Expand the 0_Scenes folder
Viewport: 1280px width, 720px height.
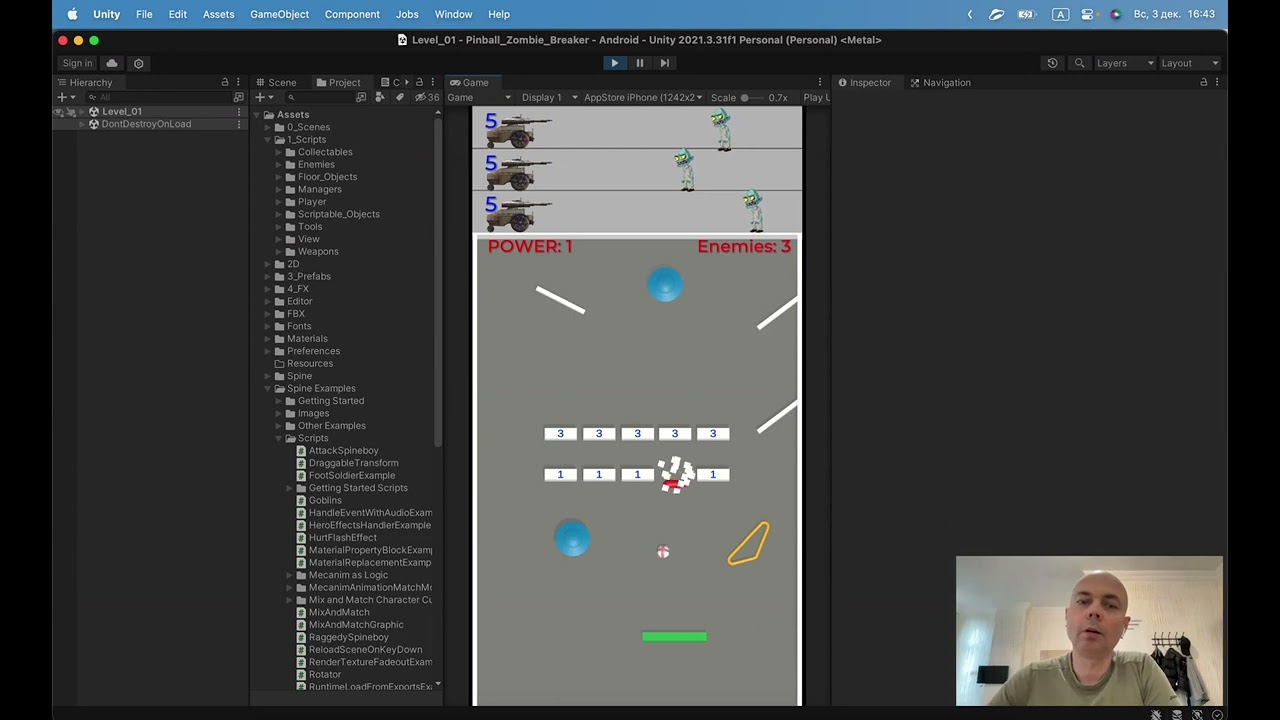pyautogui.click(x=268, y=127)
